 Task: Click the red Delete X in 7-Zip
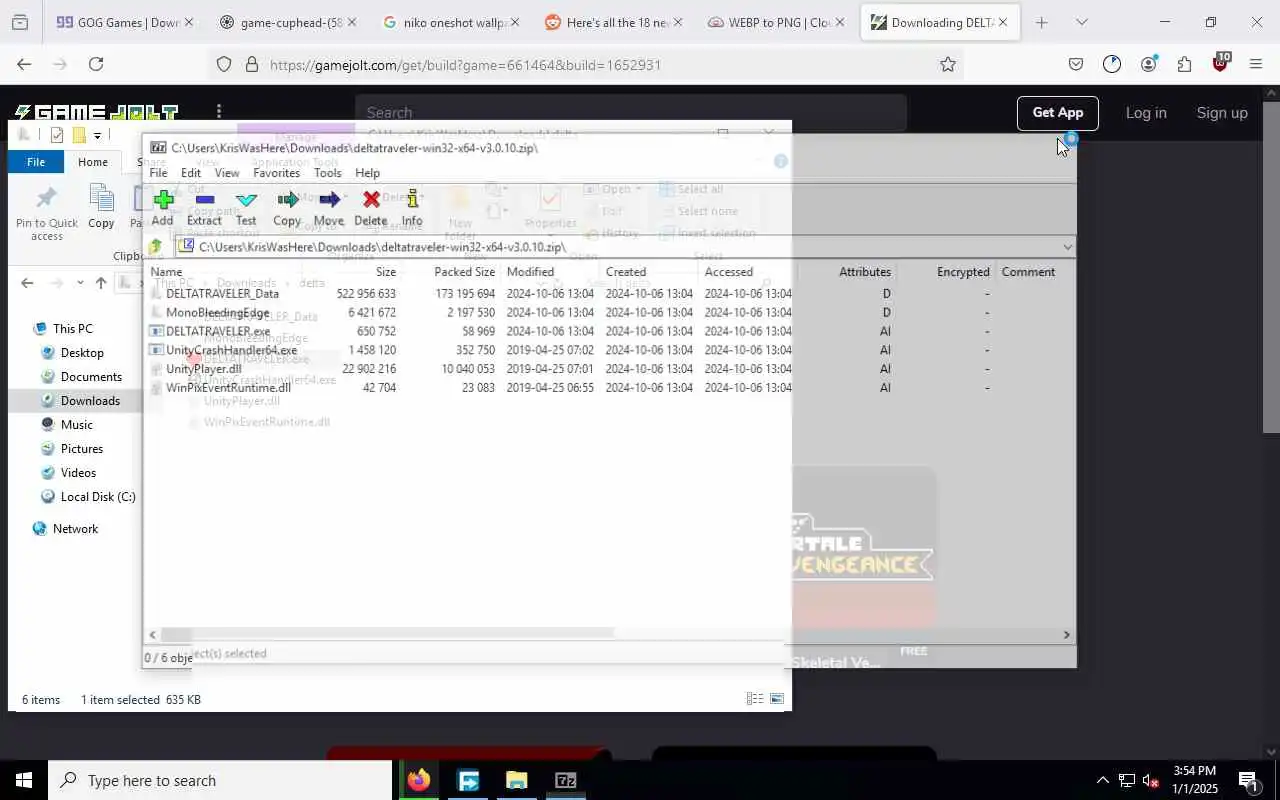[x=371, y=208]
